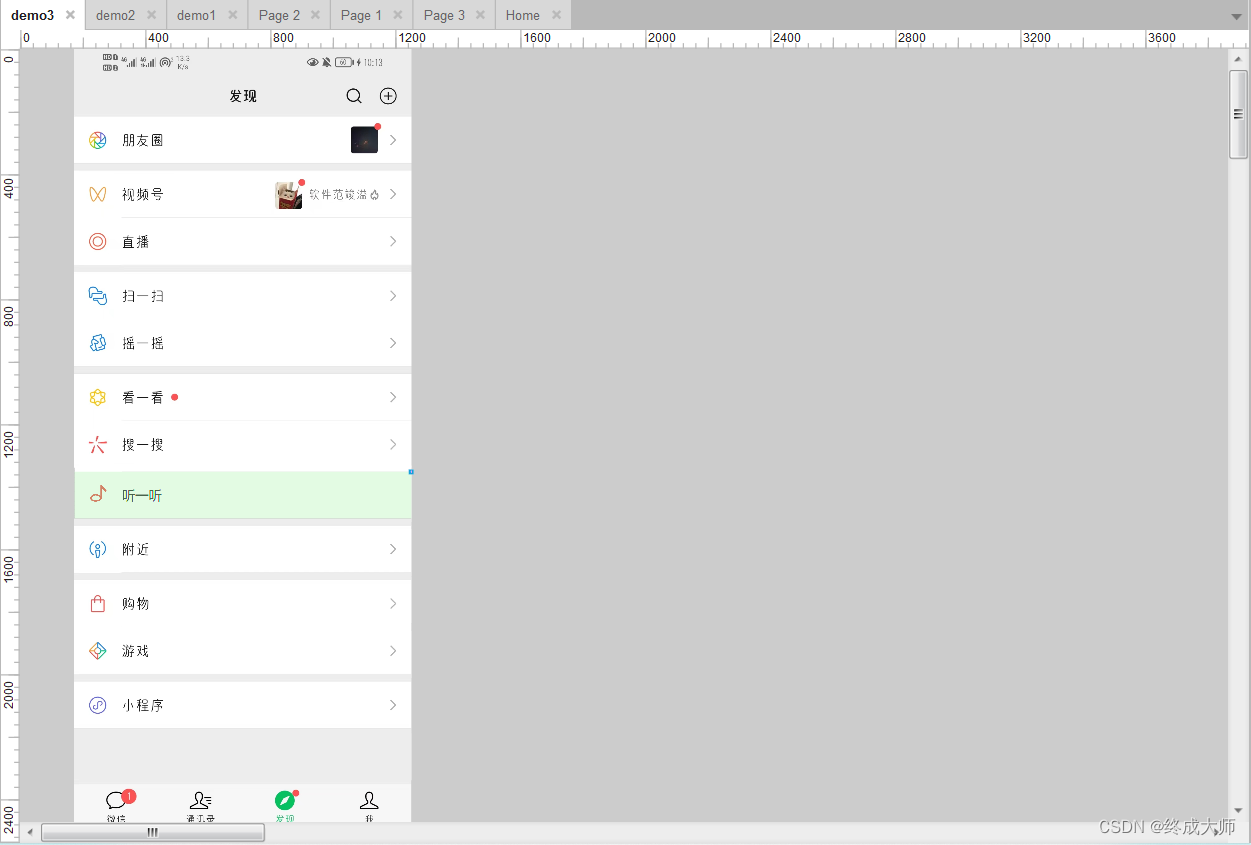
Task: Expand the 扫一扫 row chevron
Action: coord(393,296)
